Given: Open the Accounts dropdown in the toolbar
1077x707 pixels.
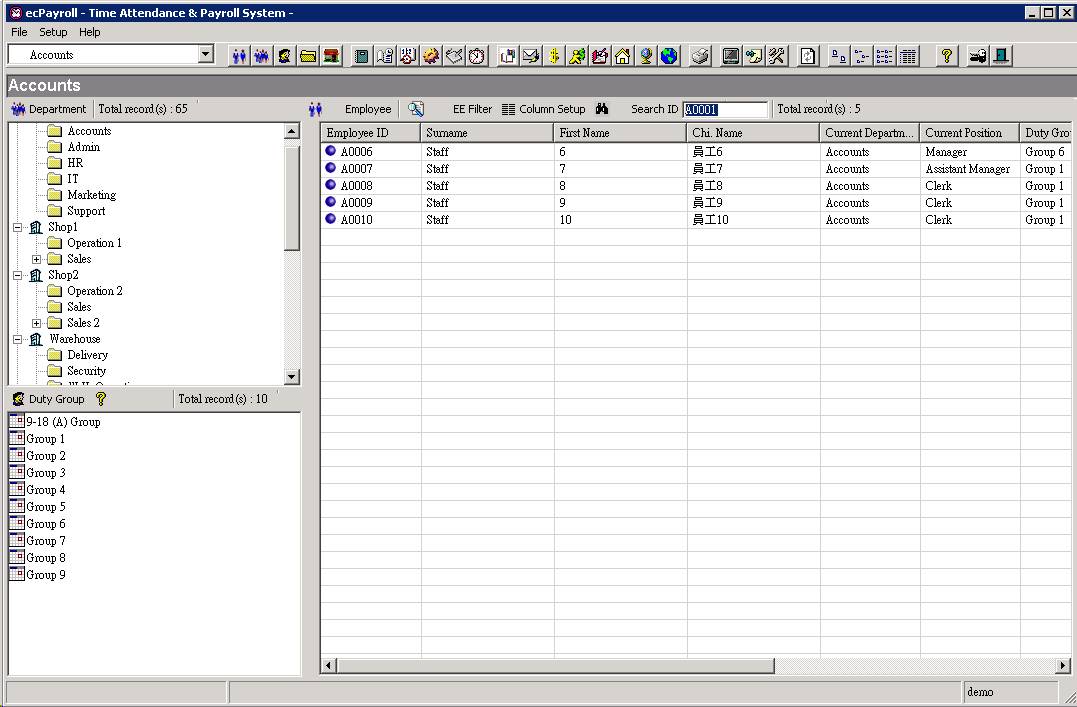Looking at the screenshot, I should (x=205, y=54).
